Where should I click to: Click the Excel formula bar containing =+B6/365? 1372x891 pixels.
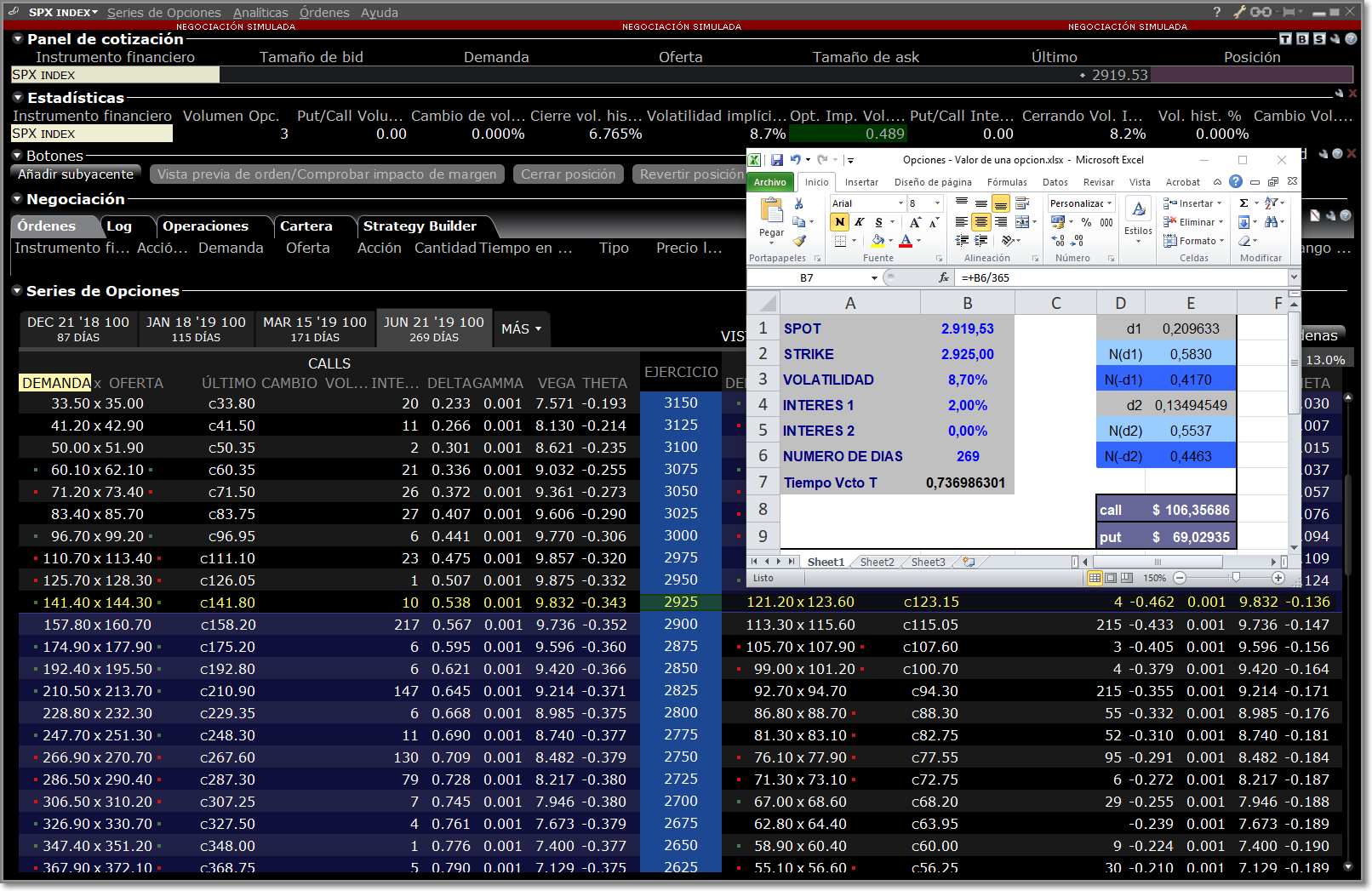click(1123, 277)
